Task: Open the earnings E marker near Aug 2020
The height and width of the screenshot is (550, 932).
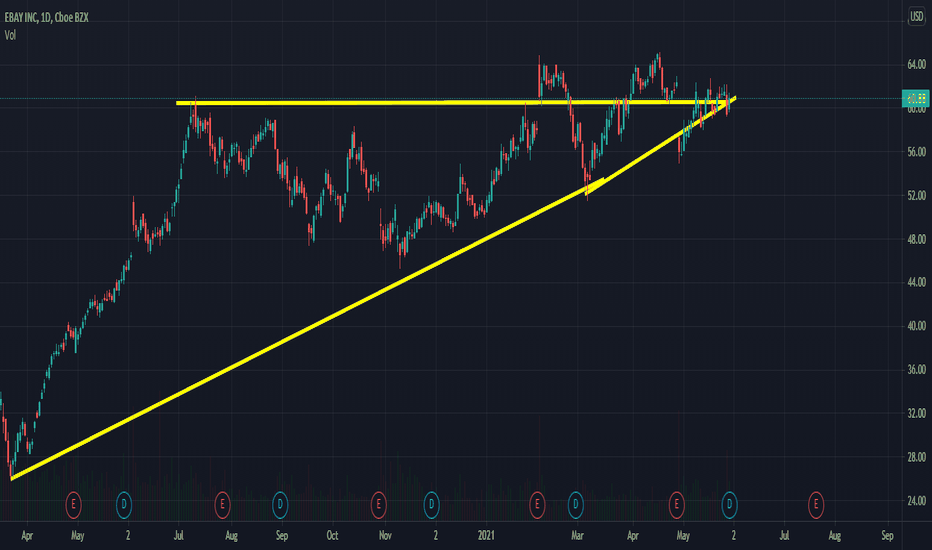Action: [222, 505]
